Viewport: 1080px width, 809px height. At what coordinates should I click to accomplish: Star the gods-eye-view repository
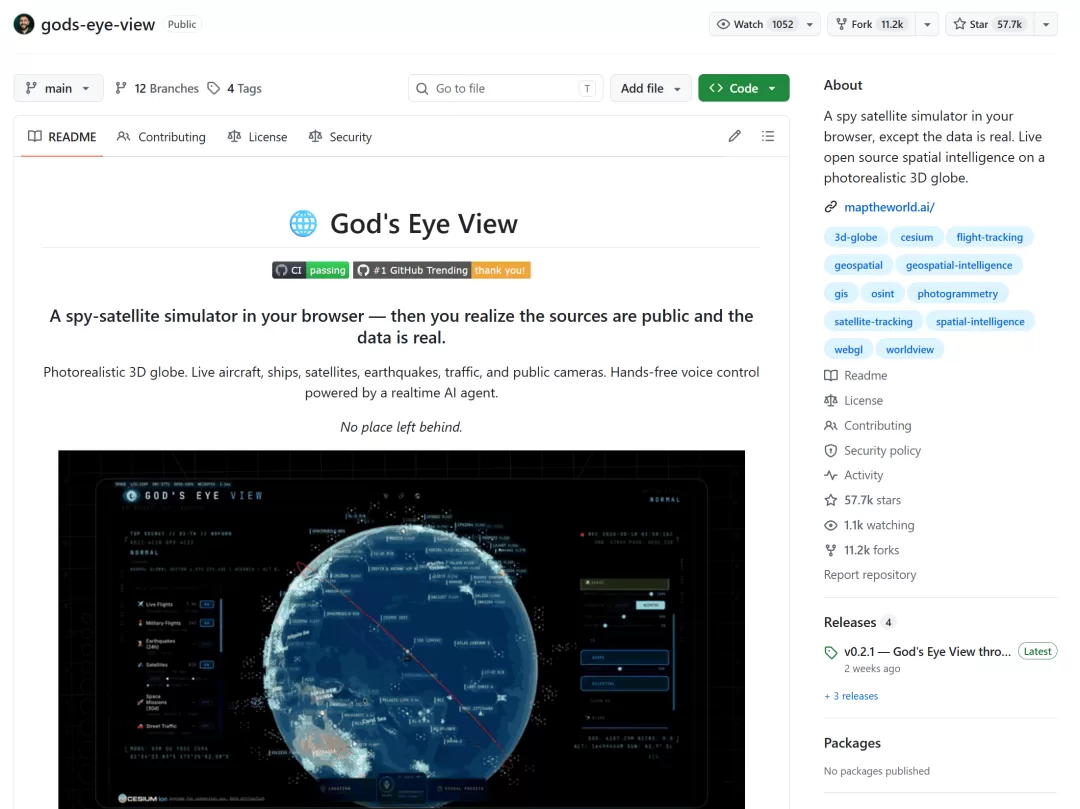[989, 24]
